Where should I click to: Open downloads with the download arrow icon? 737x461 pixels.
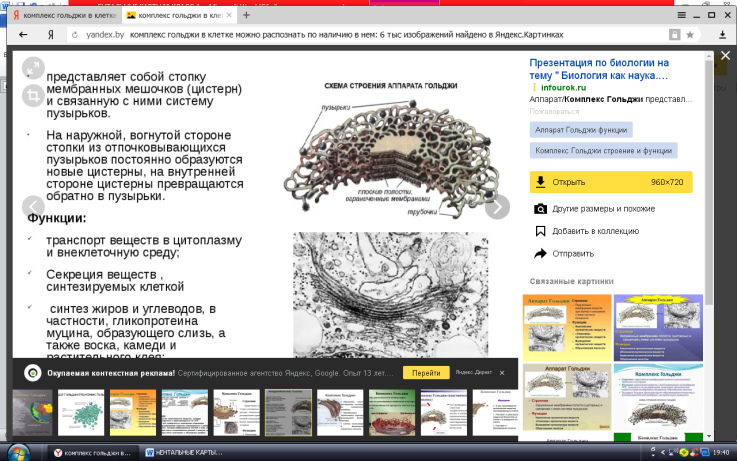click(x=722, y=34)
